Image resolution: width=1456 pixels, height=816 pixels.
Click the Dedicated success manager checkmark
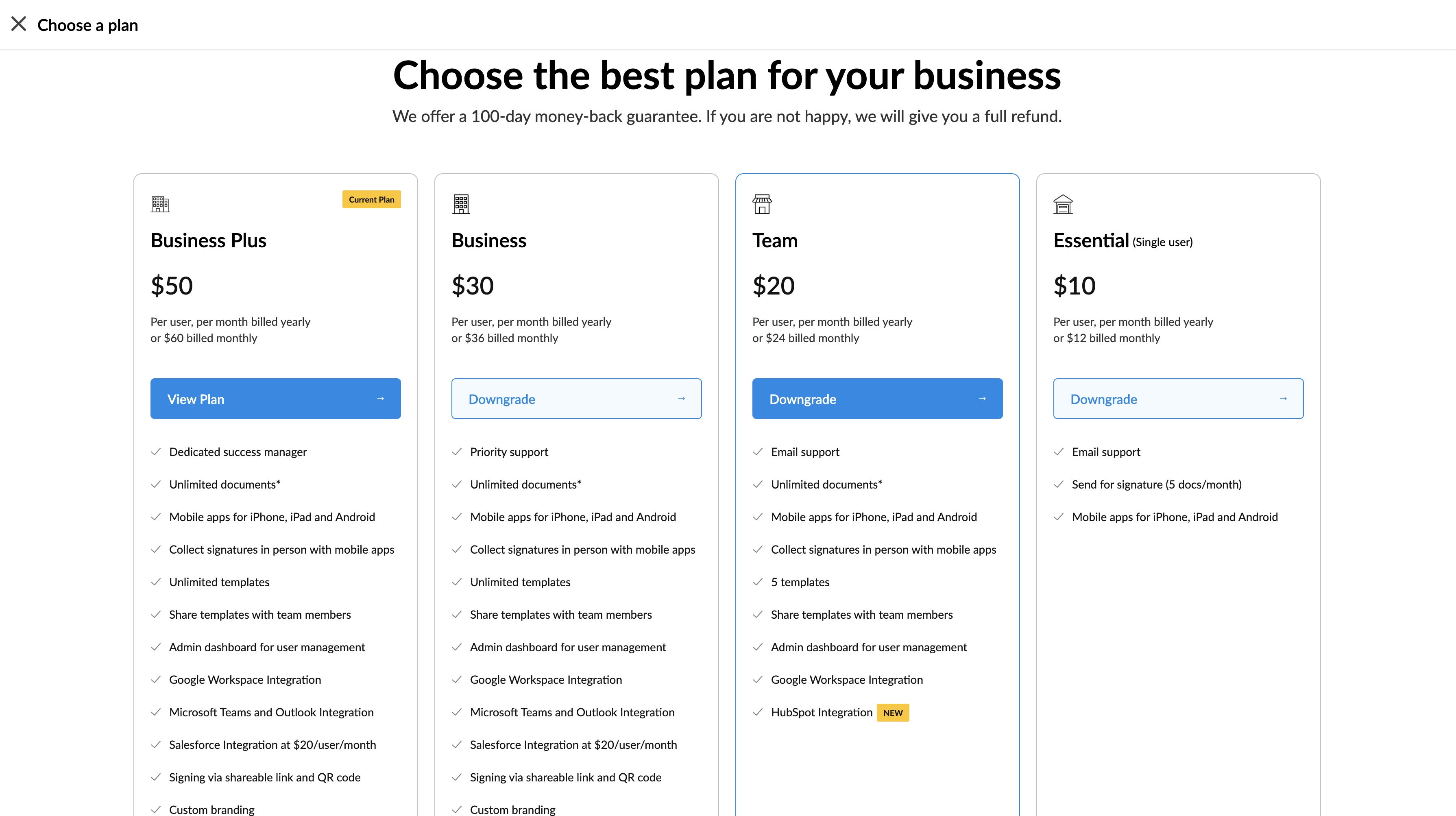[155, 452]
